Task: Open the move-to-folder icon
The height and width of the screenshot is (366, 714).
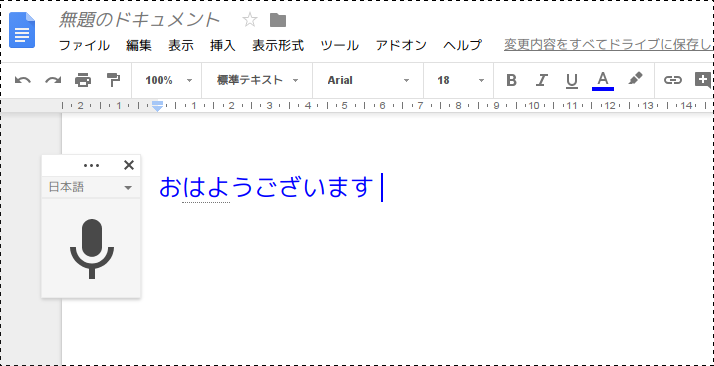Action: click(x=278, y=20)
